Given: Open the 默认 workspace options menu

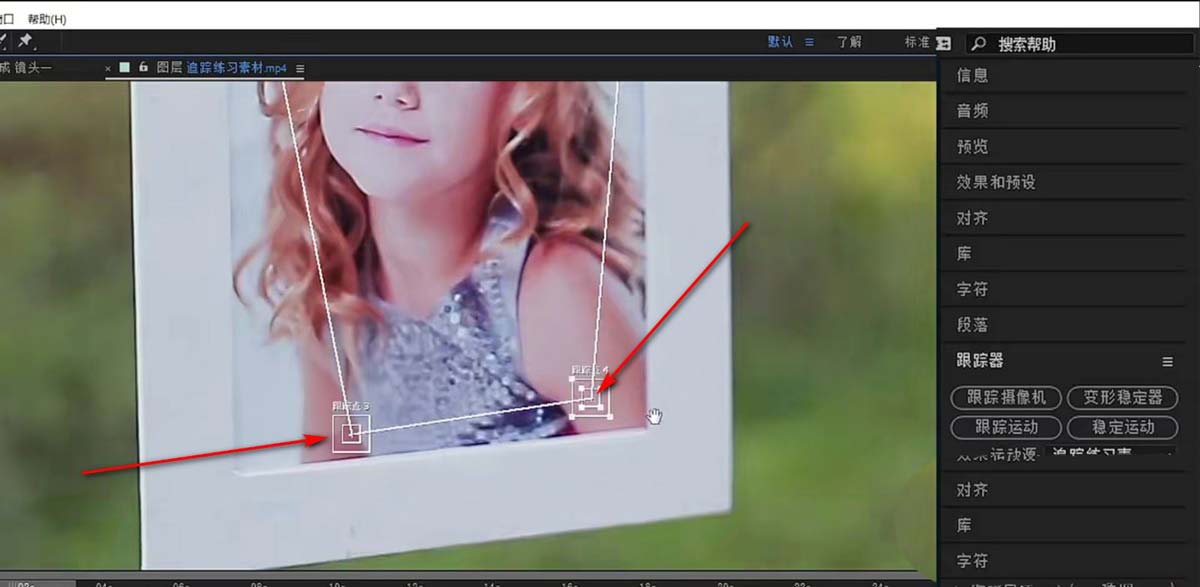Looking at the screenshot, I should 809,42.
